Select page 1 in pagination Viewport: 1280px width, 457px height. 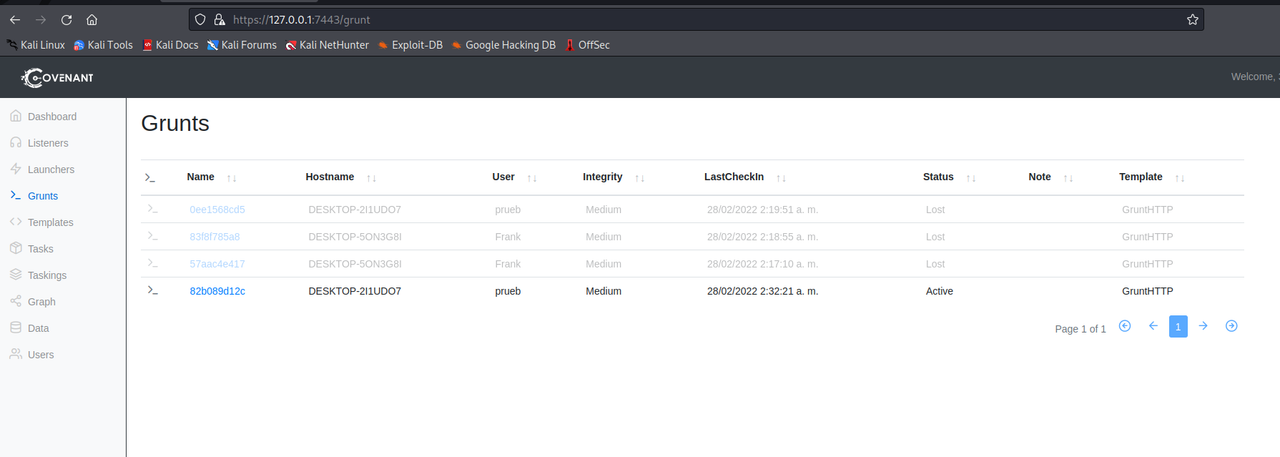[x=1178, y=327]
